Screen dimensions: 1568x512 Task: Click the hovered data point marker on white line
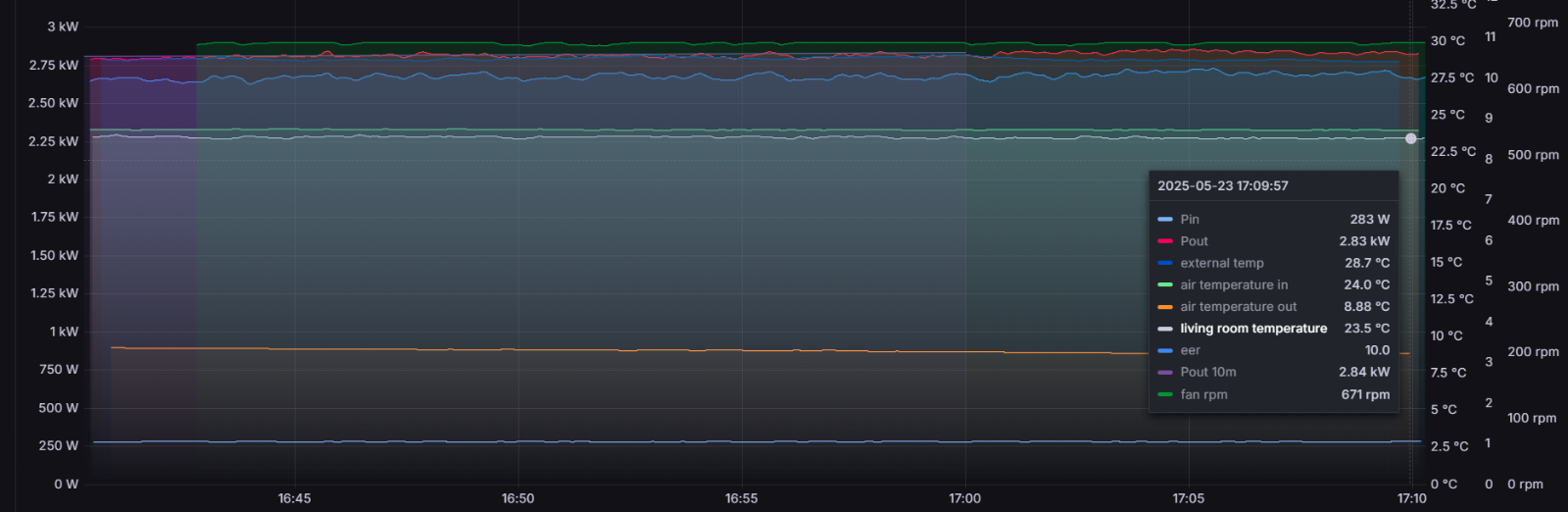point(1411,138)
